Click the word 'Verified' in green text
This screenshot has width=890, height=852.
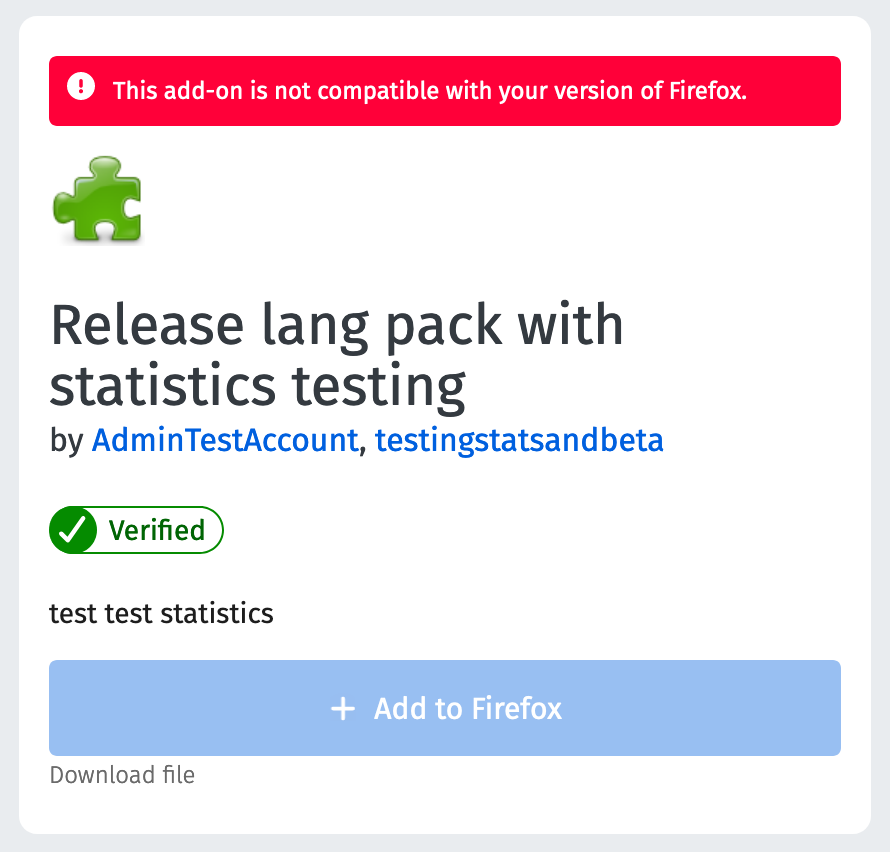pos(157,531)
